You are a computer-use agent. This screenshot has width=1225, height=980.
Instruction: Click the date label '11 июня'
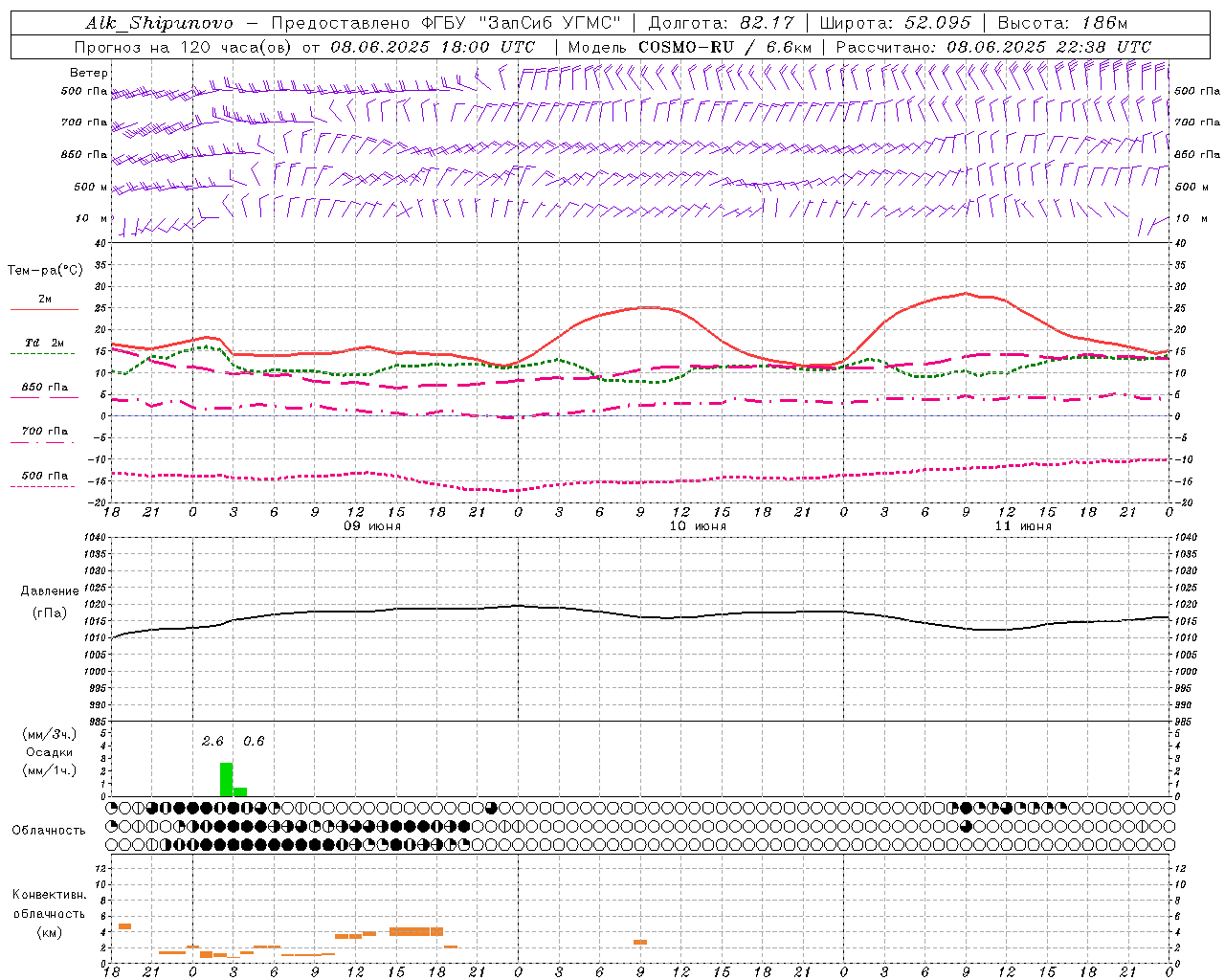tap(1023, 526)
